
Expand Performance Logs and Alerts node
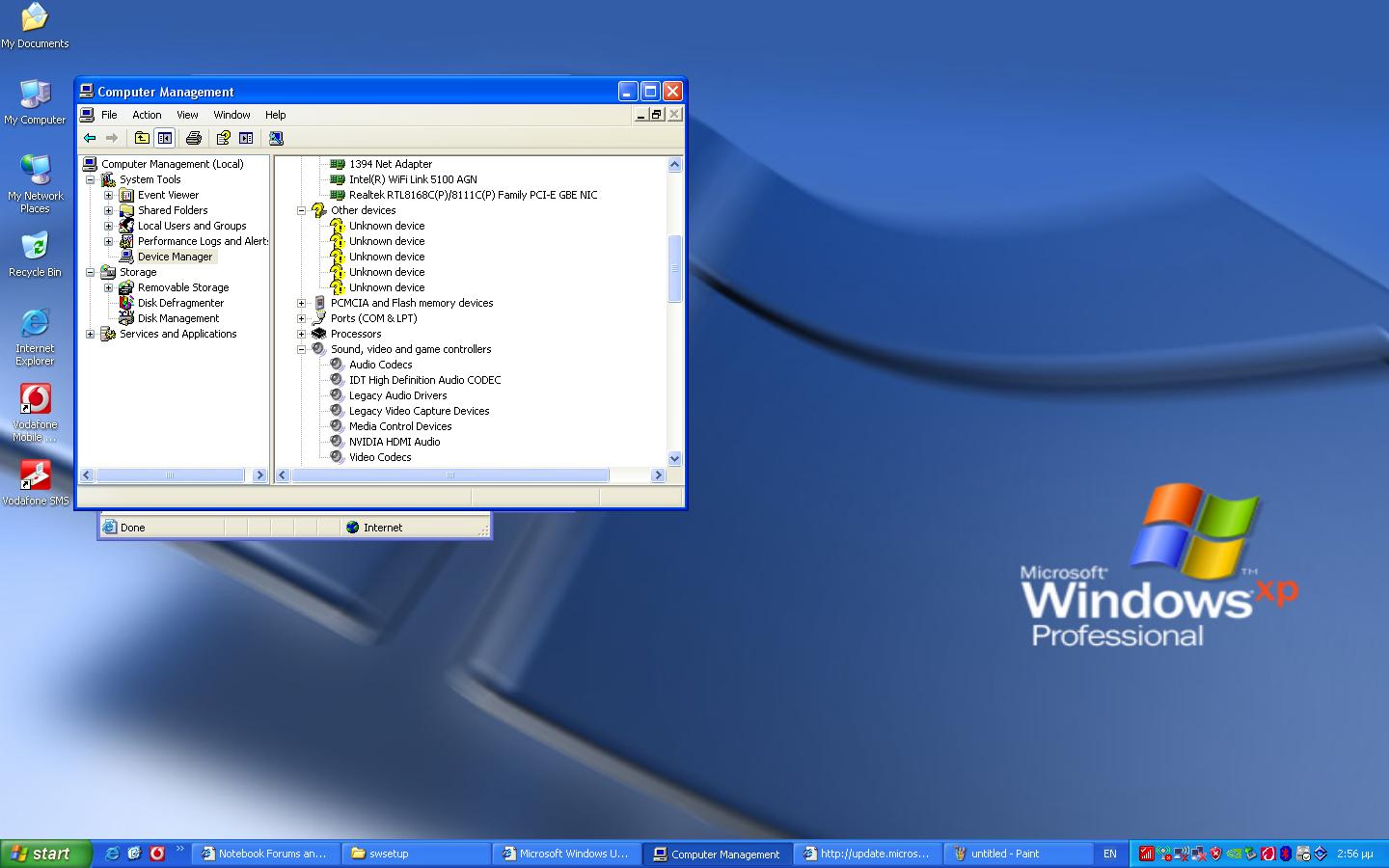pyautogui.click(x=109, y=241)
